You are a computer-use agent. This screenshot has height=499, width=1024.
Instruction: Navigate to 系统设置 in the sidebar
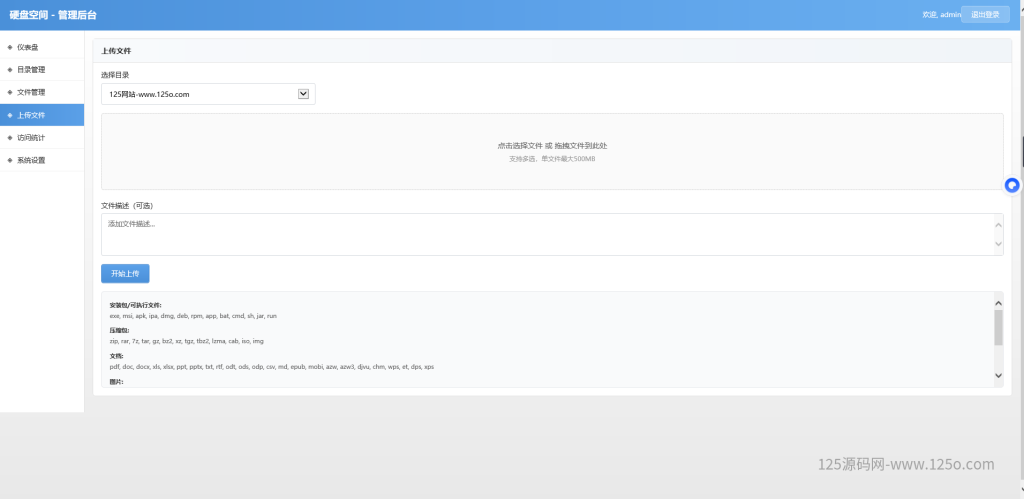(x=31, y=160)
